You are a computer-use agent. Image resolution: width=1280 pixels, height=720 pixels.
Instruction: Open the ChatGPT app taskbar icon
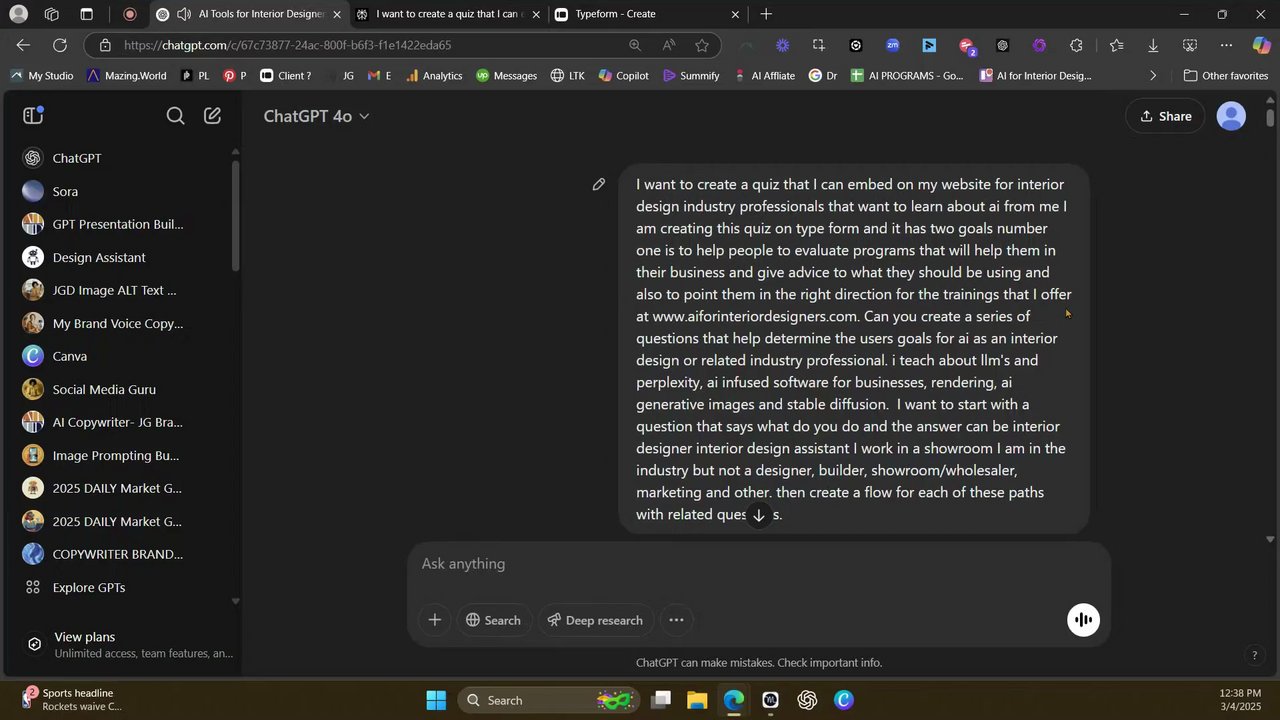pos(807,700)
